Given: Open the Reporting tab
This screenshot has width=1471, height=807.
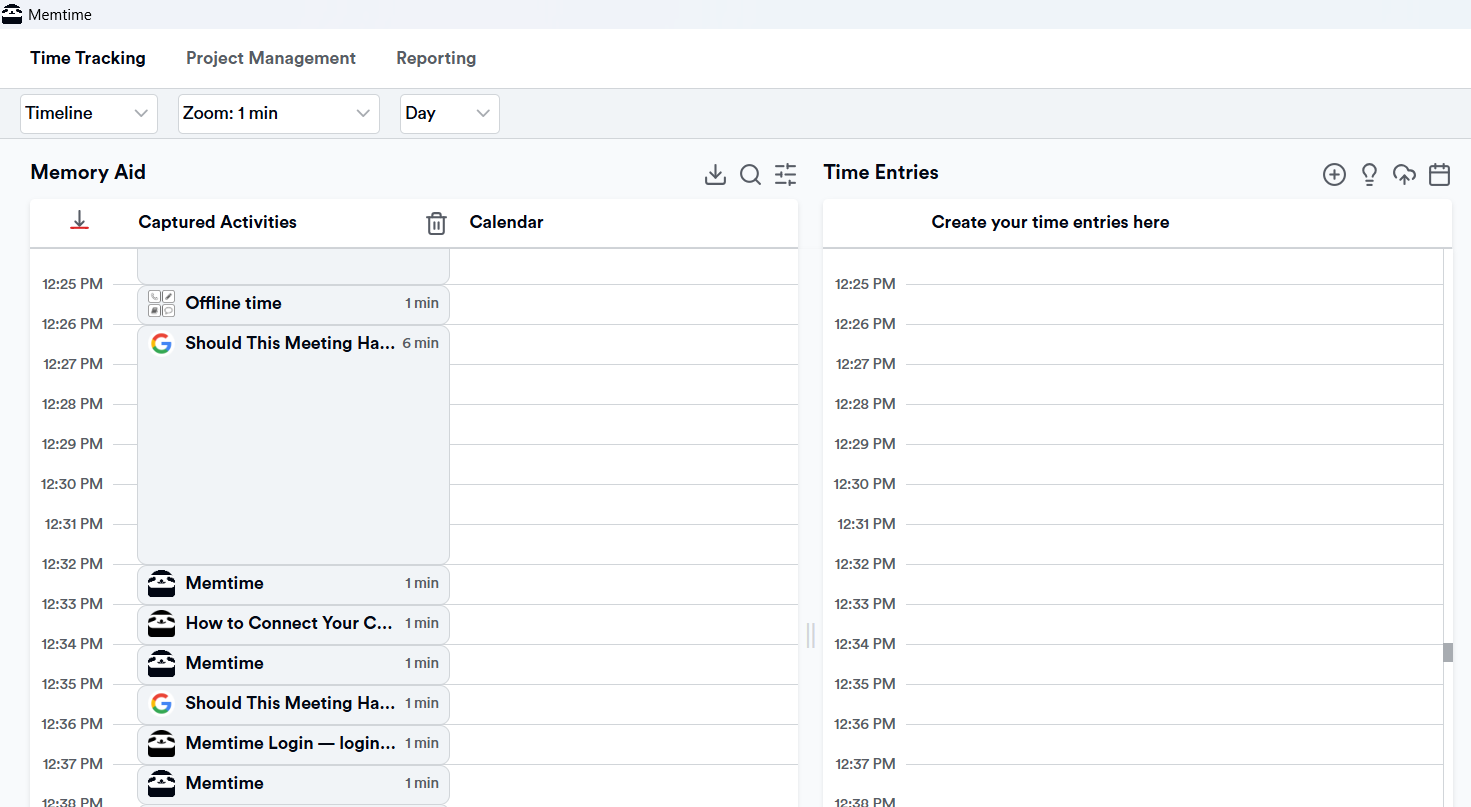Looking at the screenshot, I should [436, 58].
